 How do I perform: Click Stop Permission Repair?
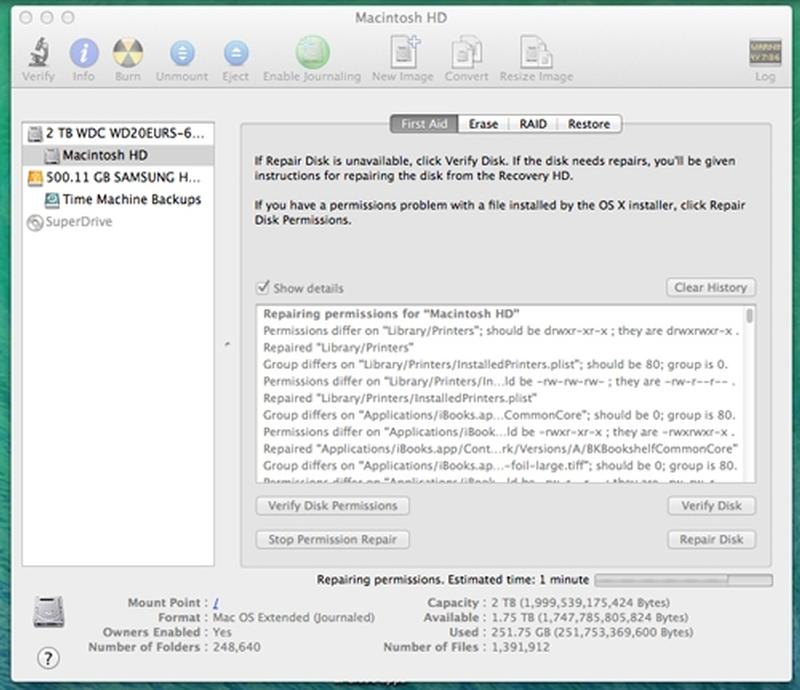tap(332, 539)
